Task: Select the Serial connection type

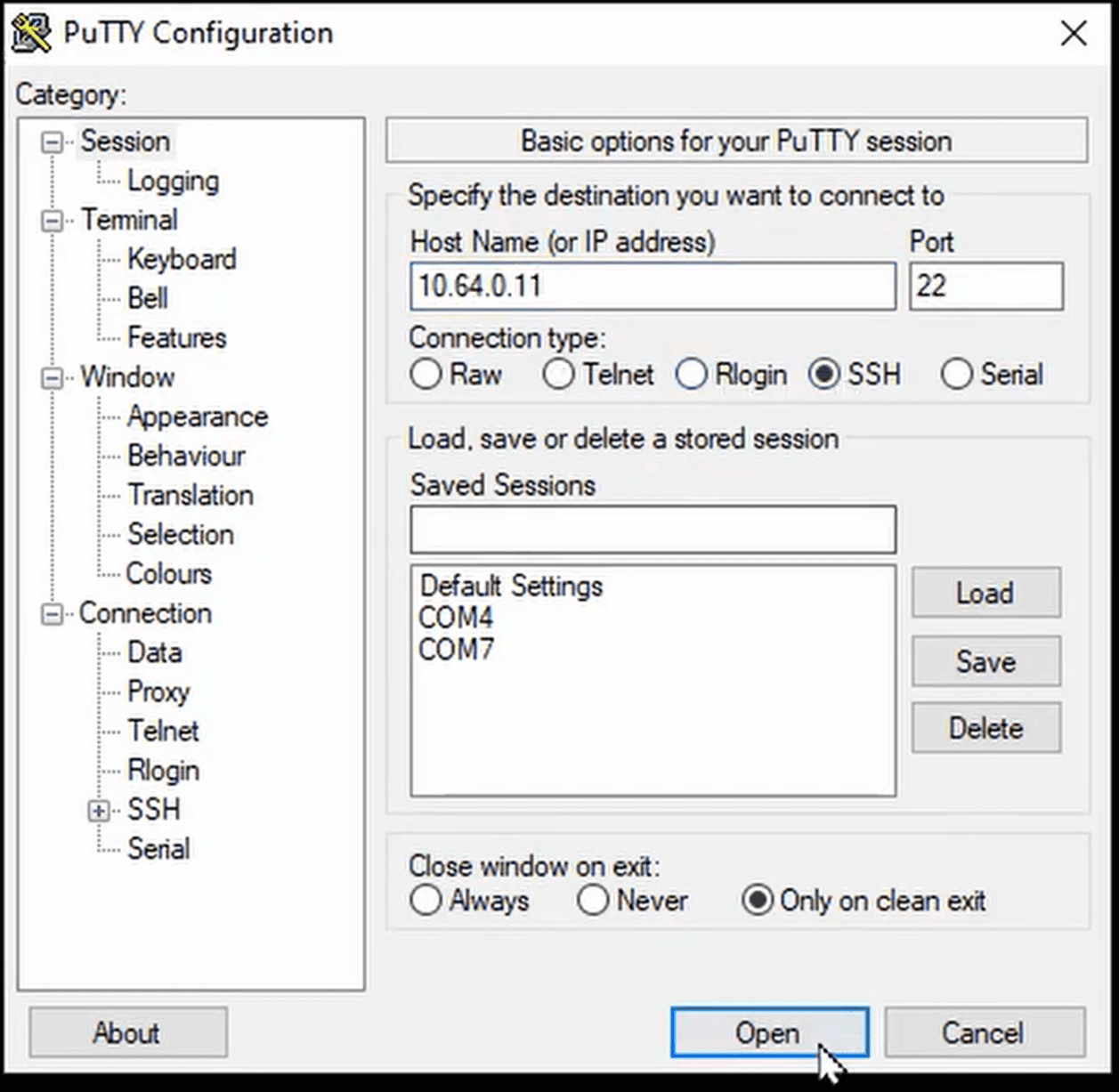Action: pyautogui.click(x=958, y=375)
